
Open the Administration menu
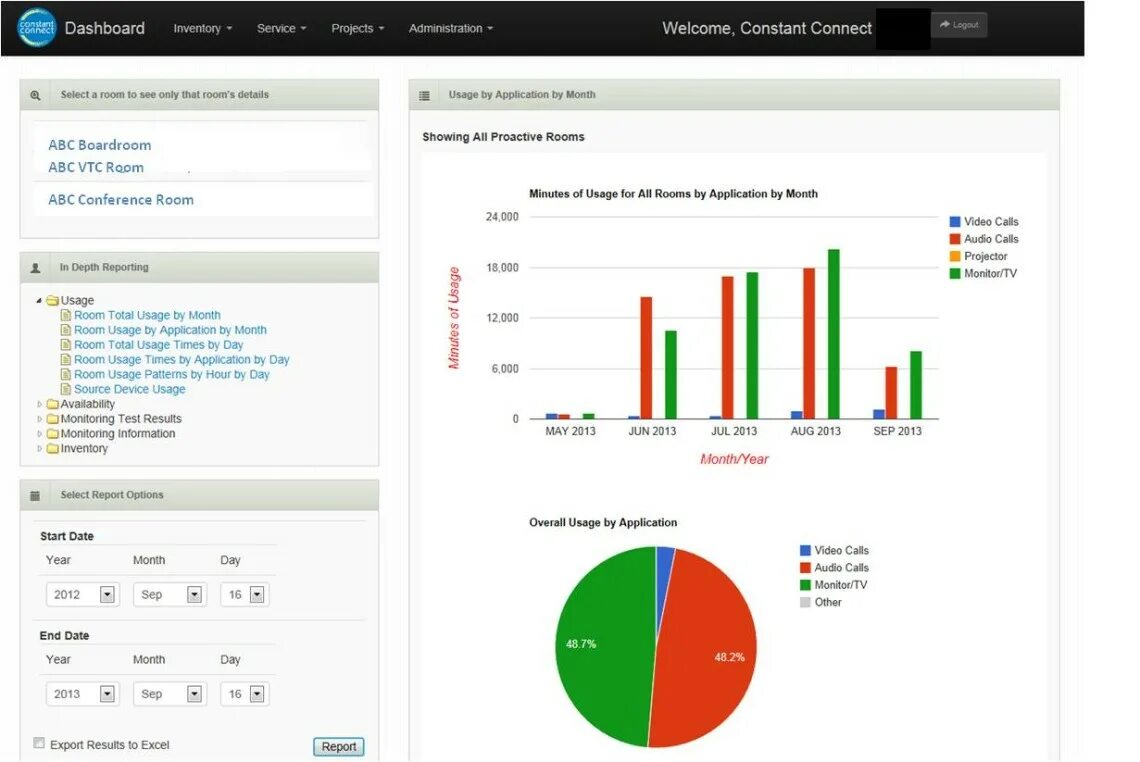tap(451, 28)
